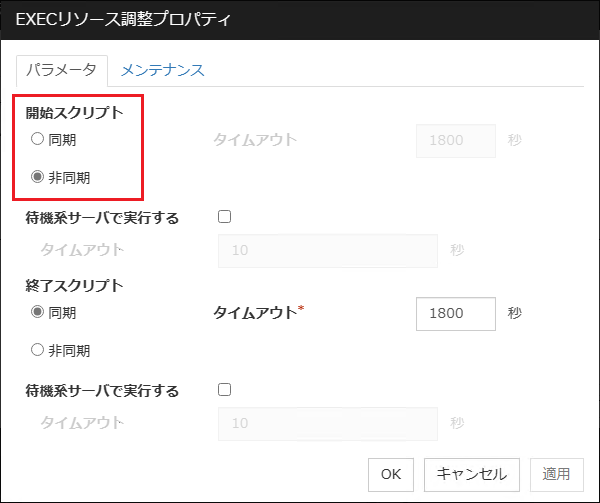This screenshot has width=600, height=503.
Task: Open the メンテナンス tab
Action: (162, 70)
